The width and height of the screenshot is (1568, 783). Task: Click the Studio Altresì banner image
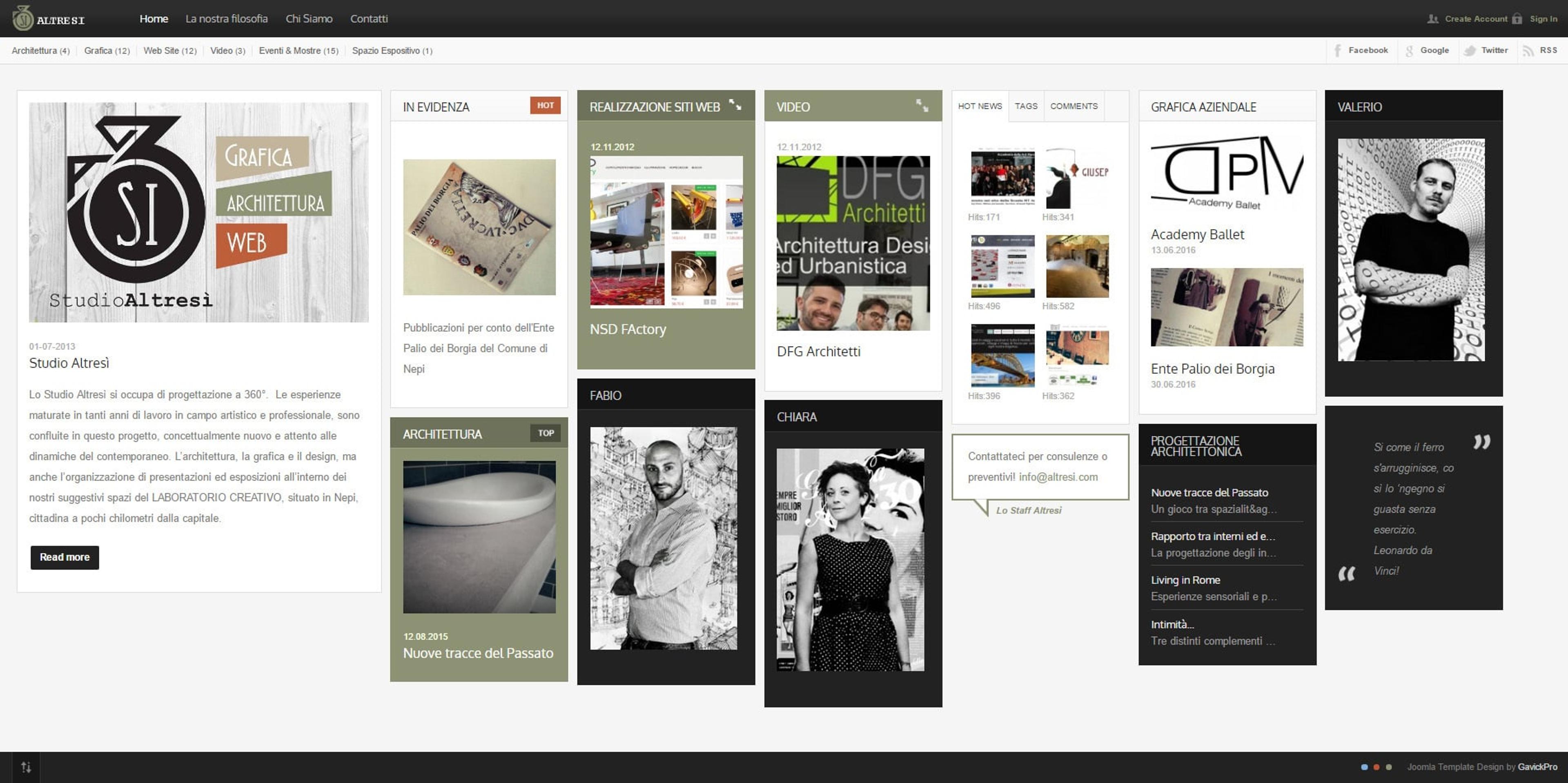(x=198, y=212)
